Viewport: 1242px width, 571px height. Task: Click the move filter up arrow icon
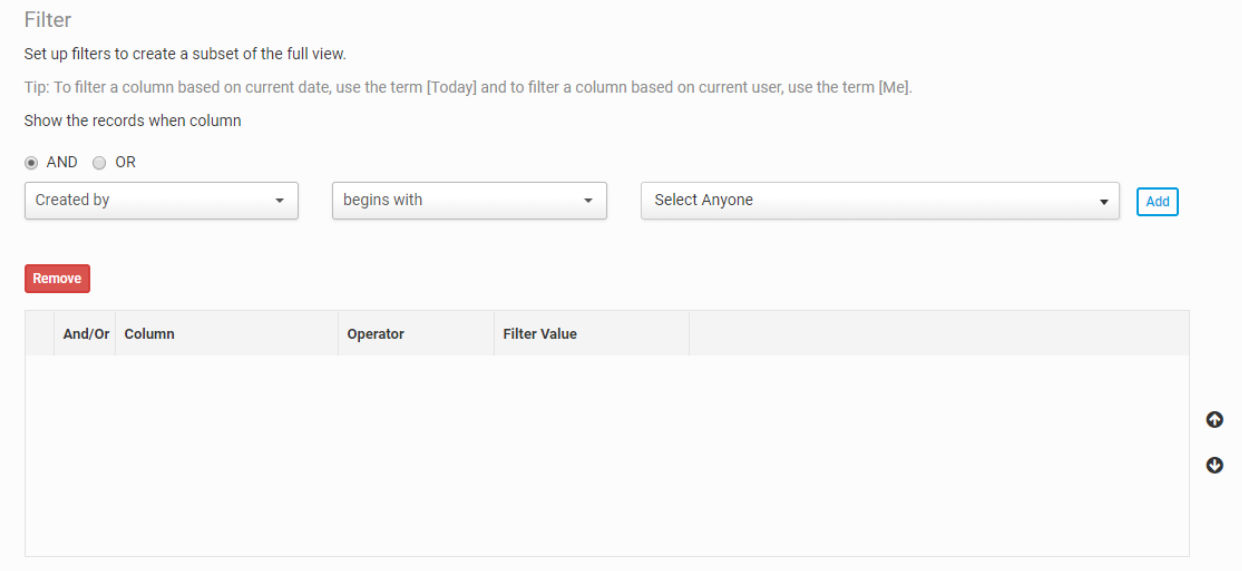point(1214,420)
